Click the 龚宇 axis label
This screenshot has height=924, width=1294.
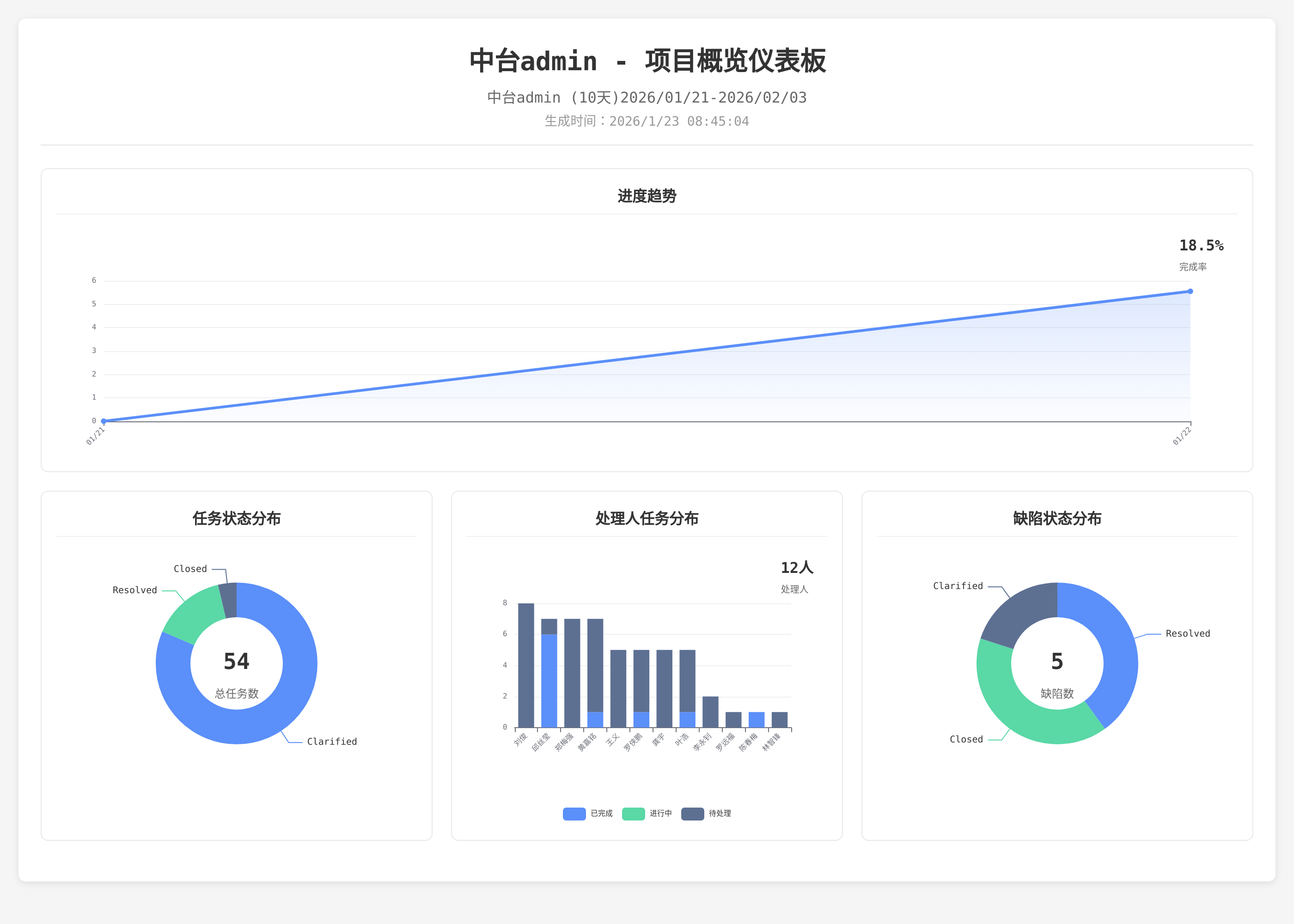click(659, 739)
